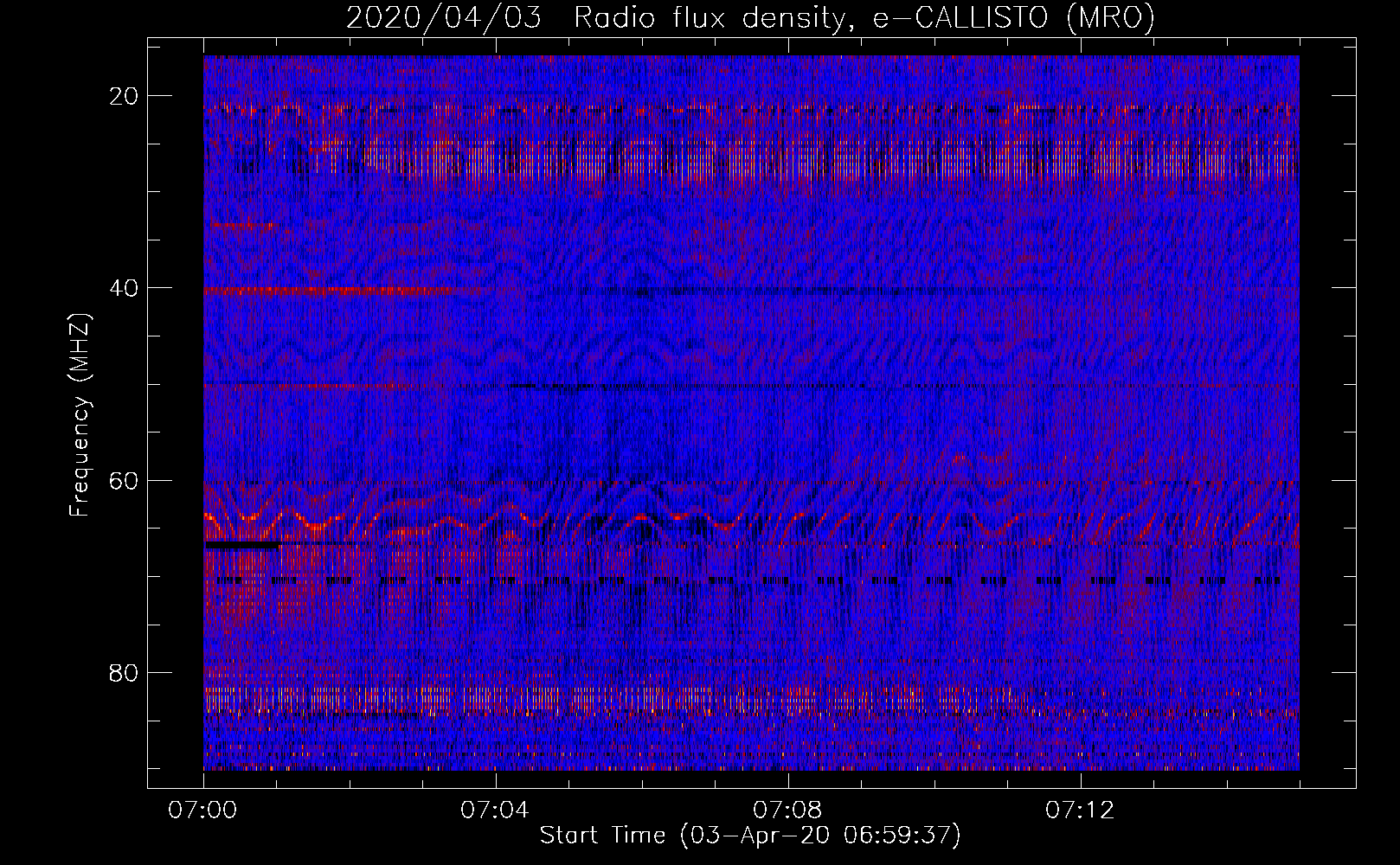Viewport: 1400px width, 865px height.
Task: Click the plot title '2020/04/03 Radio flux density'
Action: [750, 18]
